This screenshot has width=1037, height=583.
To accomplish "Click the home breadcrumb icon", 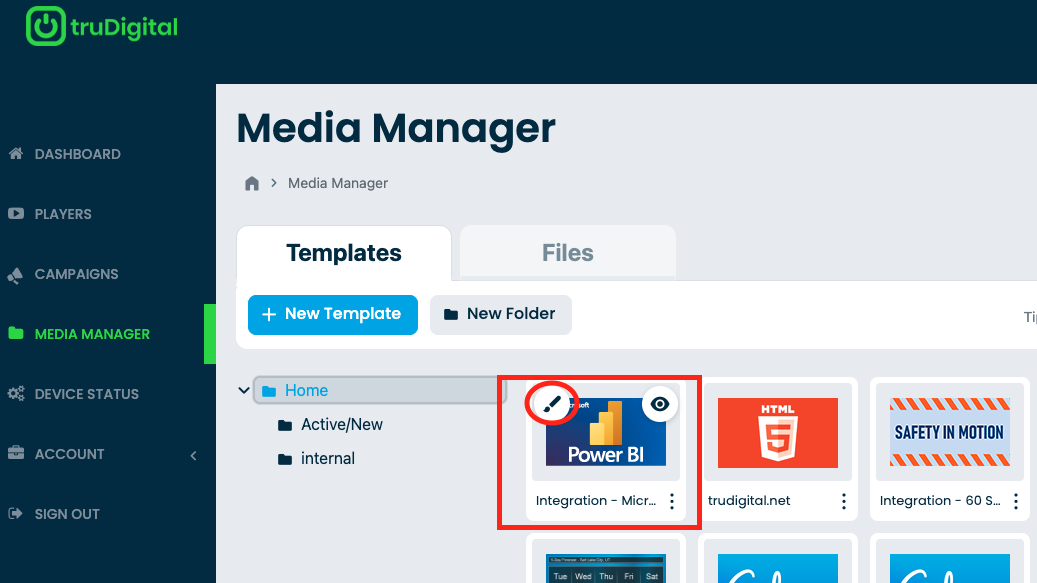I will click(x=252, y=183).
